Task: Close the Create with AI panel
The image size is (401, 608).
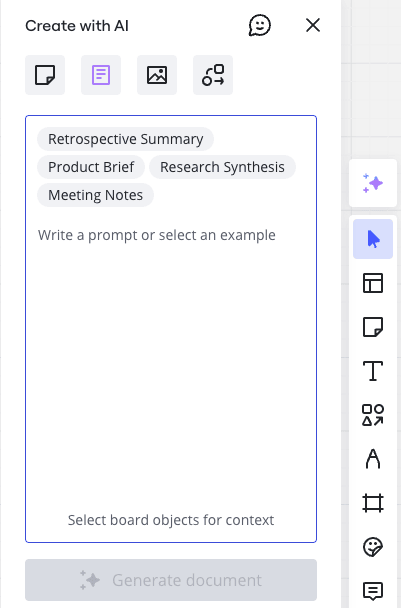Action: tap(313, 26)
